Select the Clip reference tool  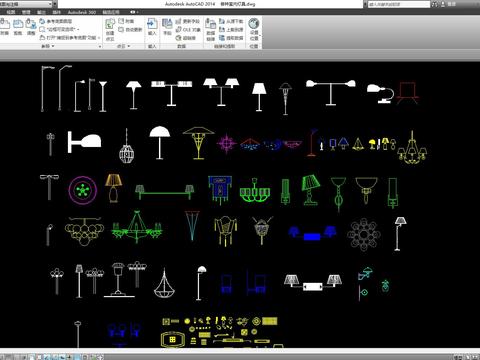click(x=18, y=27)
